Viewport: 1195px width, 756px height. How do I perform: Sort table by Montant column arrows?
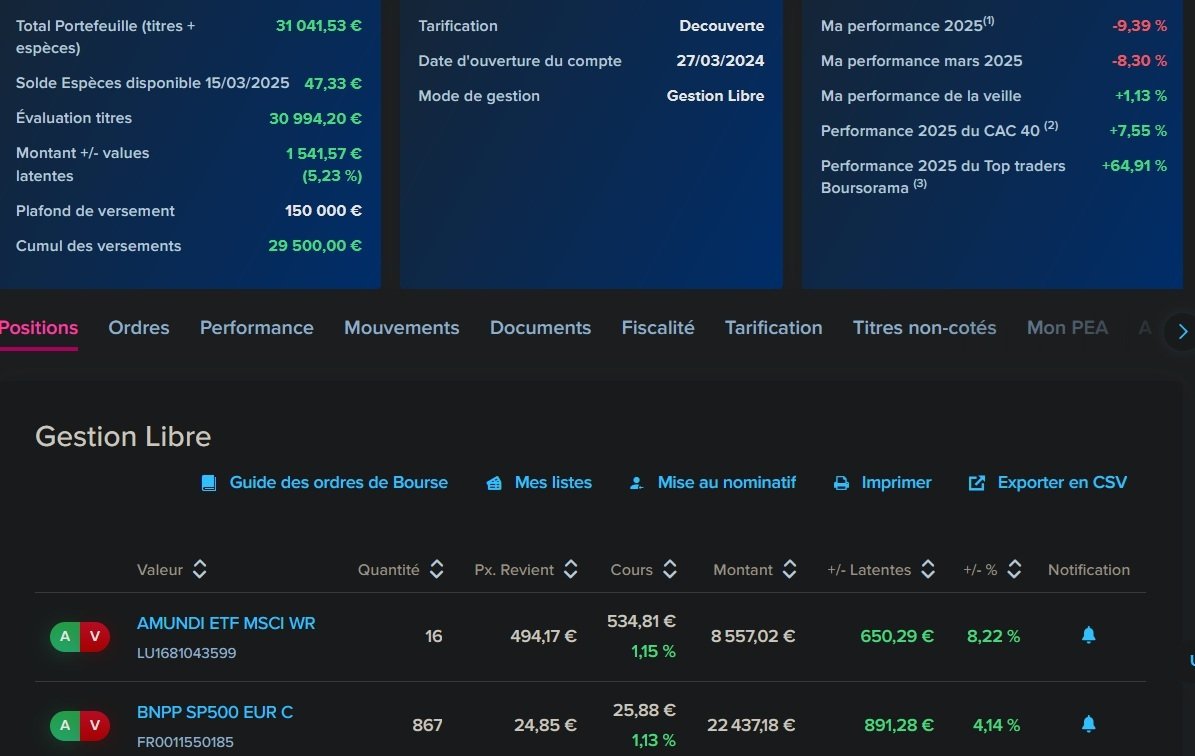click(790, 569)
